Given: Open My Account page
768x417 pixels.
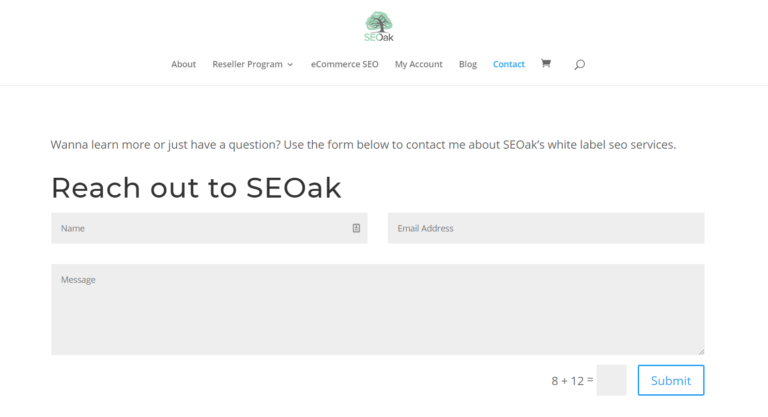Looking at the screenshot, I should (418, 64).
